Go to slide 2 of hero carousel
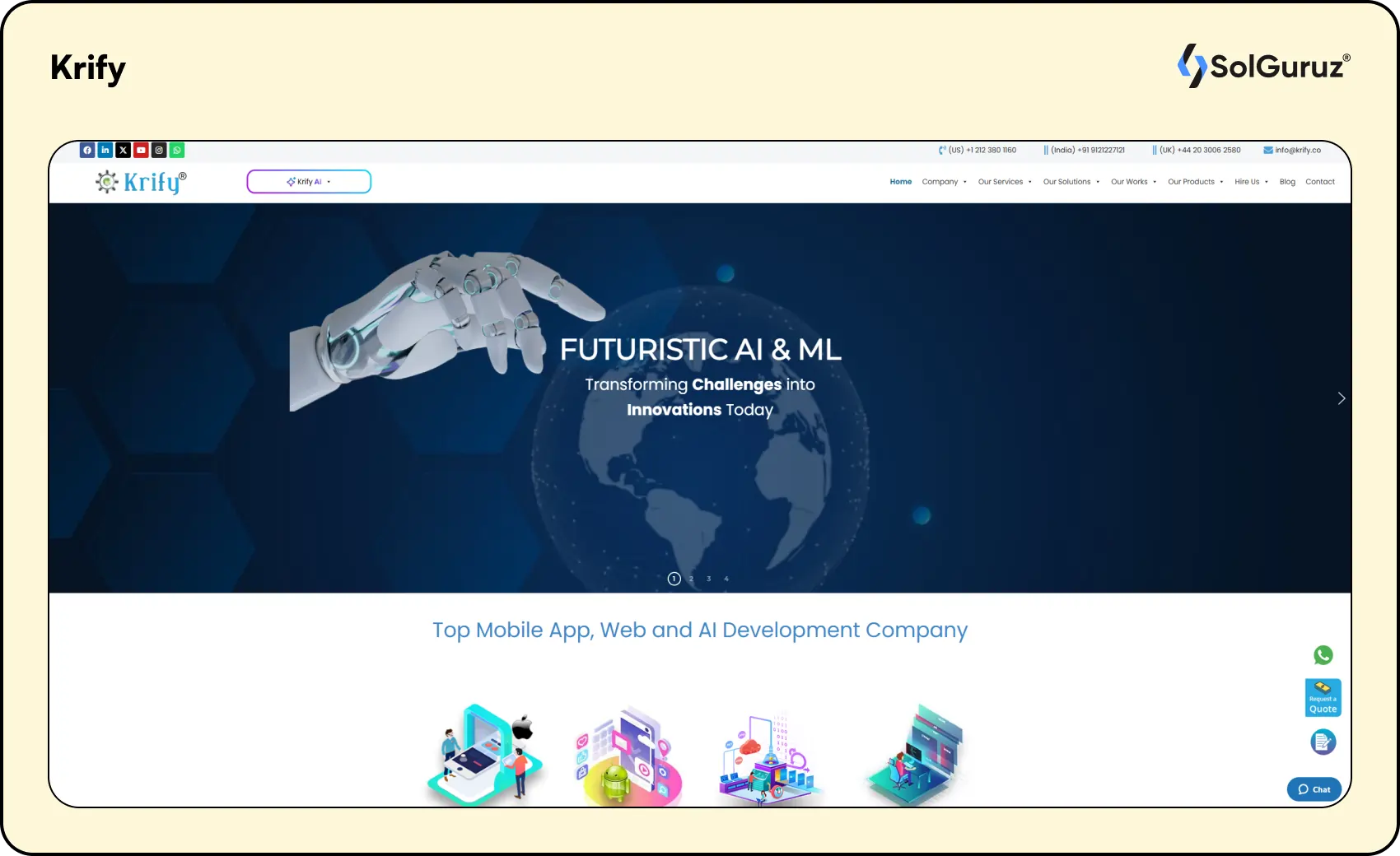Viewport: 1400px width, 856px height. coord(691,579)
